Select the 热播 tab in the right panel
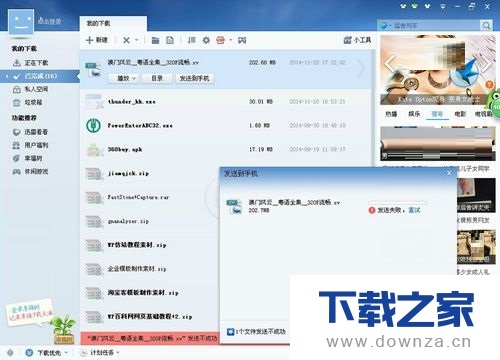Screen dimensions: 500x360 tap(391, 114)
